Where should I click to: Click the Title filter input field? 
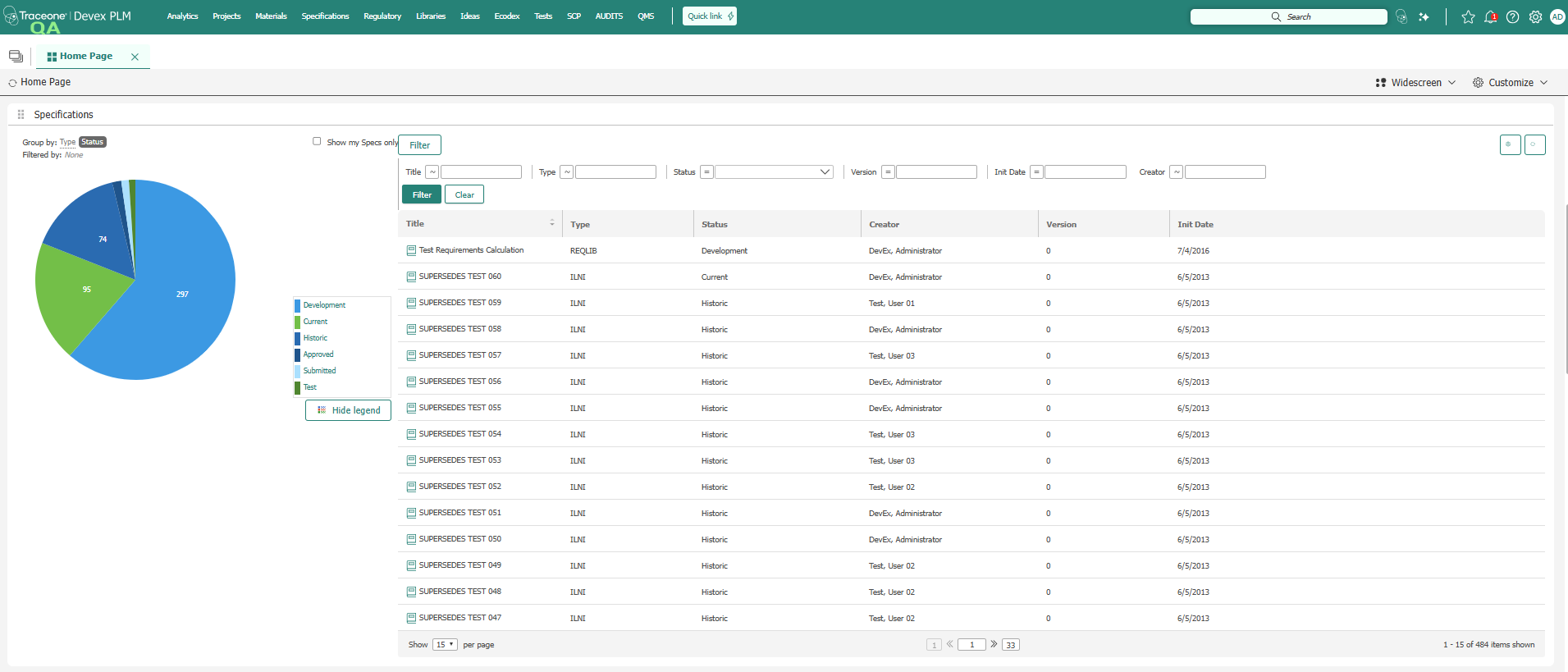481,172
